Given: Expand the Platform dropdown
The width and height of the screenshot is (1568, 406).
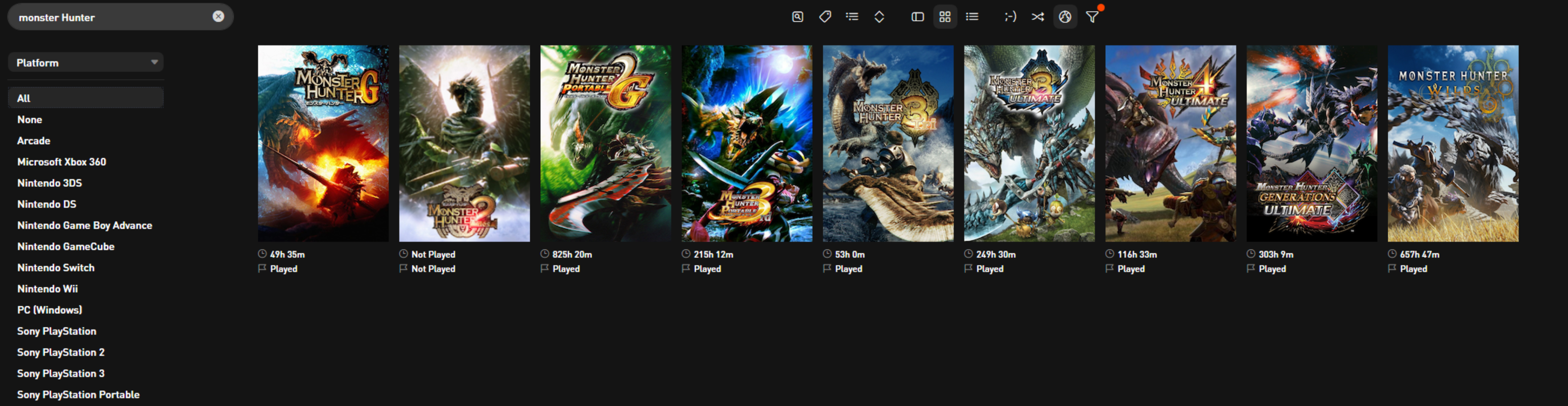Looking at the screenshot, I should 86,62.
